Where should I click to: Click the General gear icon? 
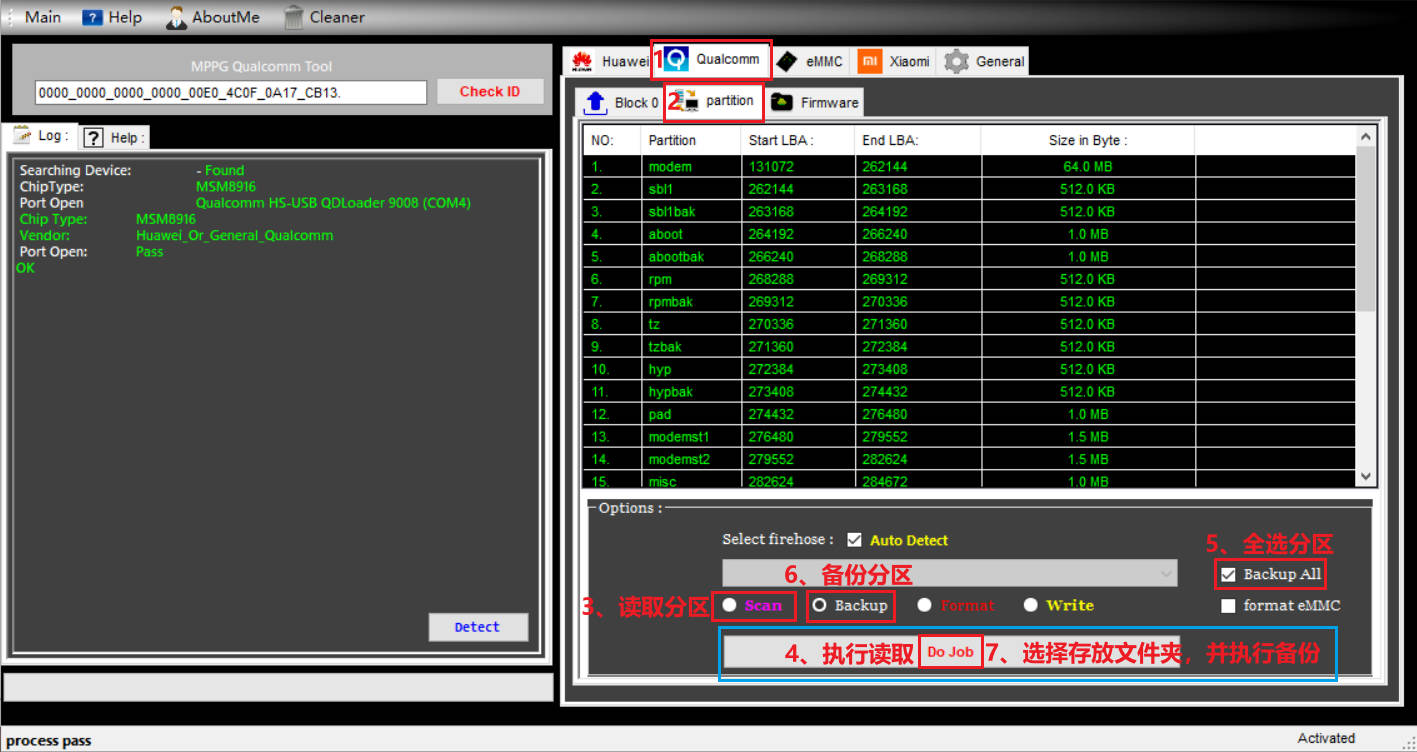coord(957,62)
